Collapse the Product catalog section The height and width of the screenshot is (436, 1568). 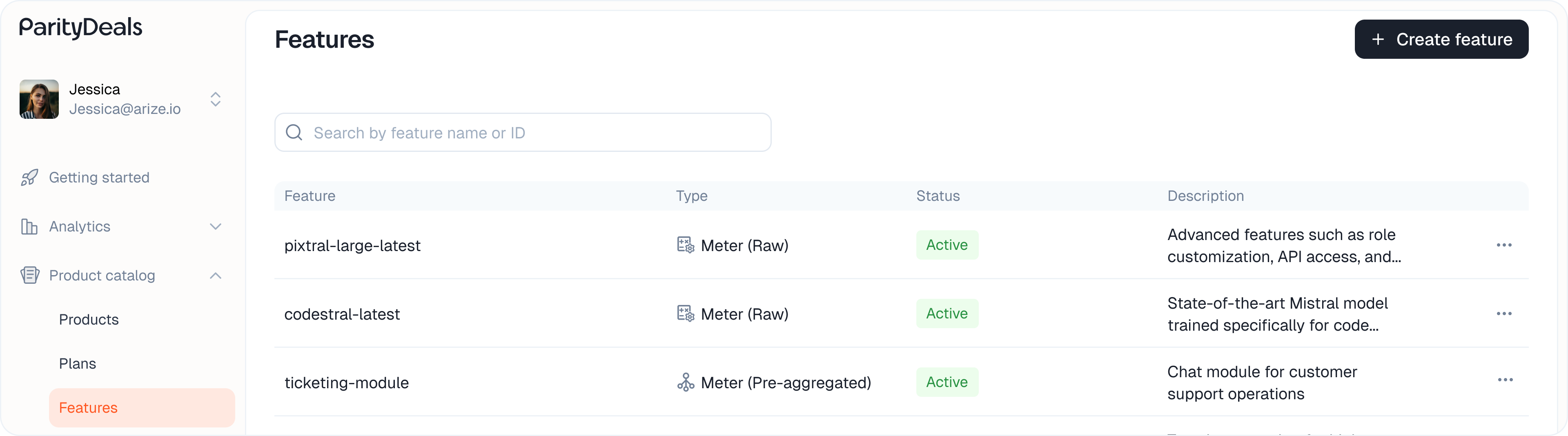click(216, 276)
